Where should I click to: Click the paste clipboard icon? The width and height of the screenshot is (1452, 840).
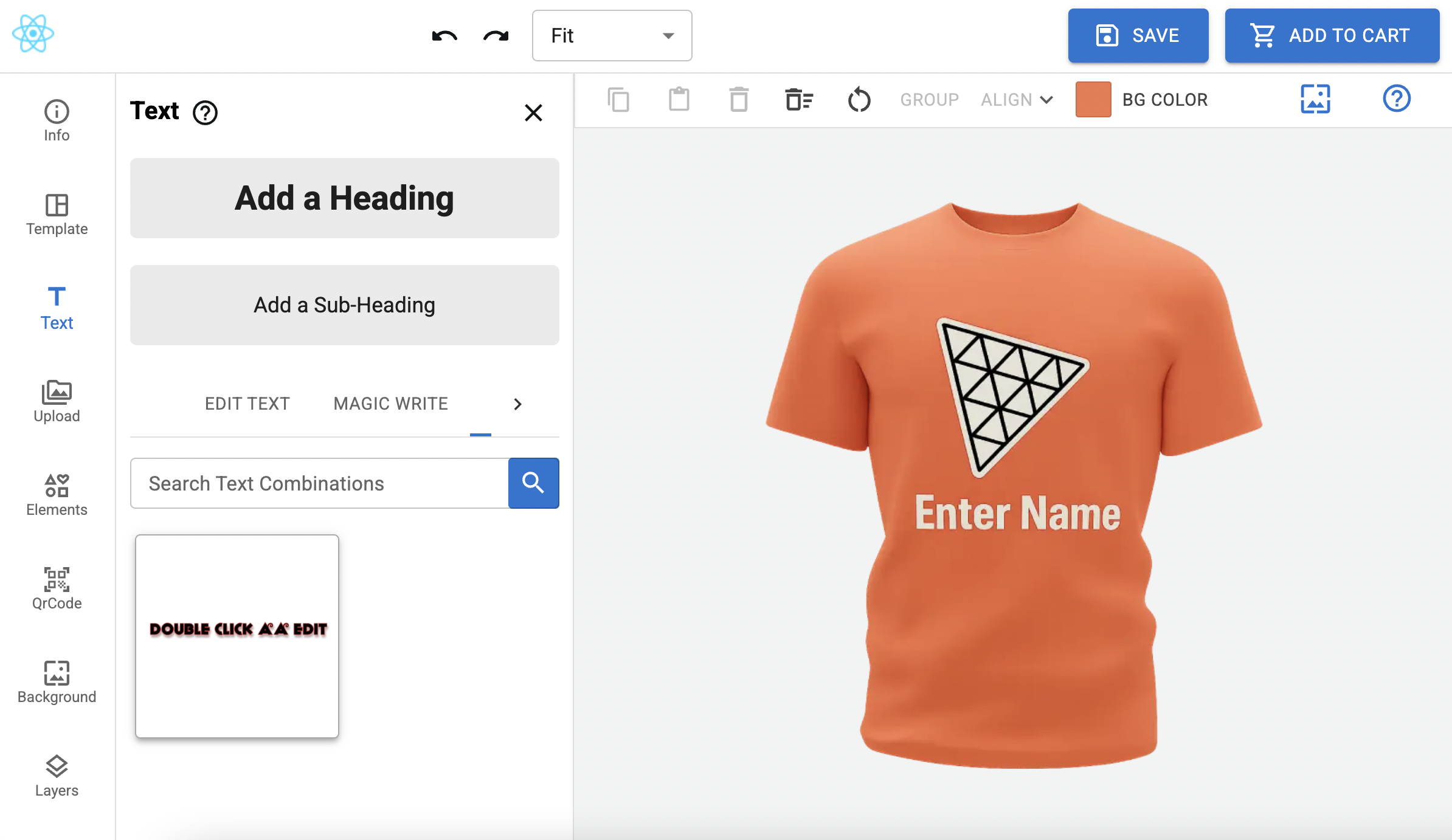(x=679, y=100)
